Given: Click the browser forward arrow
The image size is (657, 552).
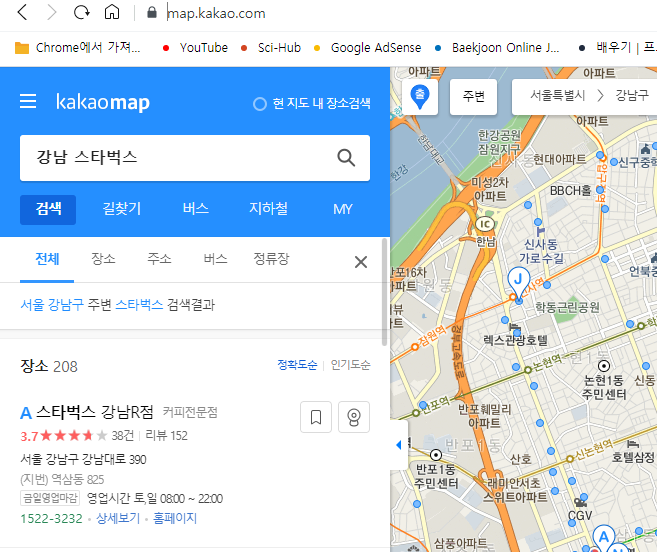Looking at the screenshot, I should [x=51, y=13].
